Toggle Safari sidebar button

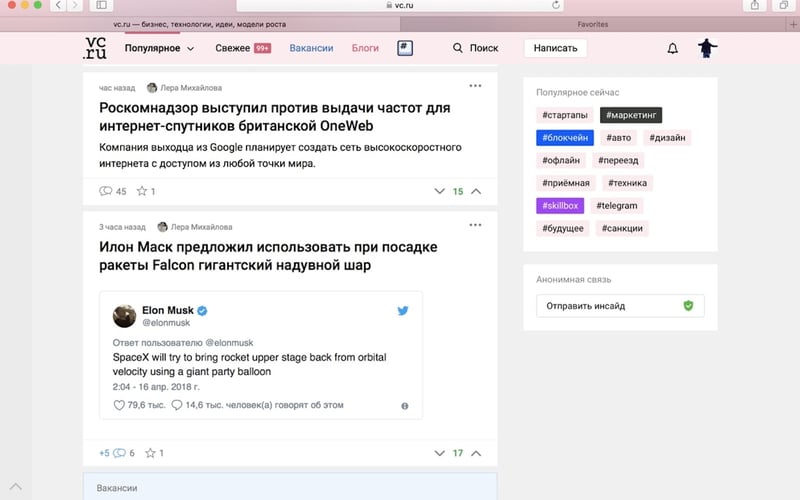[102, 5]
